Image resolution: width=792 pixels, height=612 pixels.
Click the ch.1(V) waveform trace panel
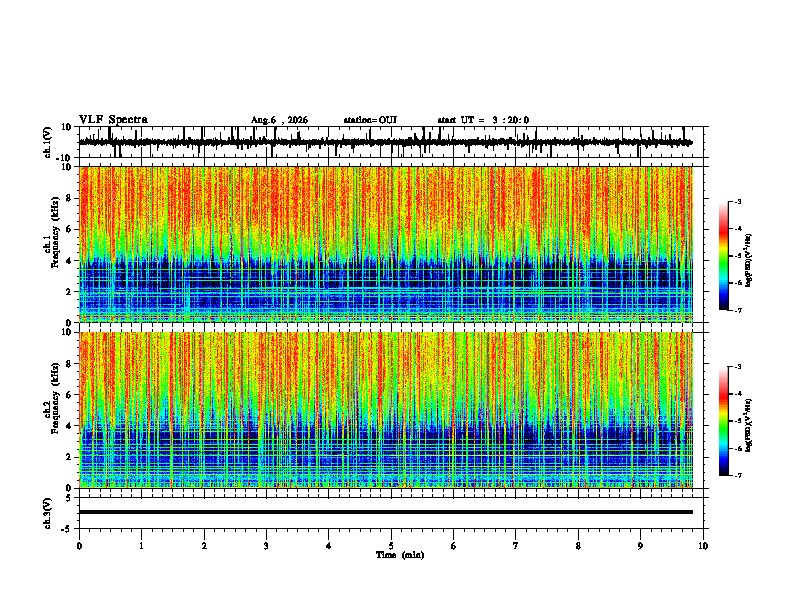click(x=391, y=142)
